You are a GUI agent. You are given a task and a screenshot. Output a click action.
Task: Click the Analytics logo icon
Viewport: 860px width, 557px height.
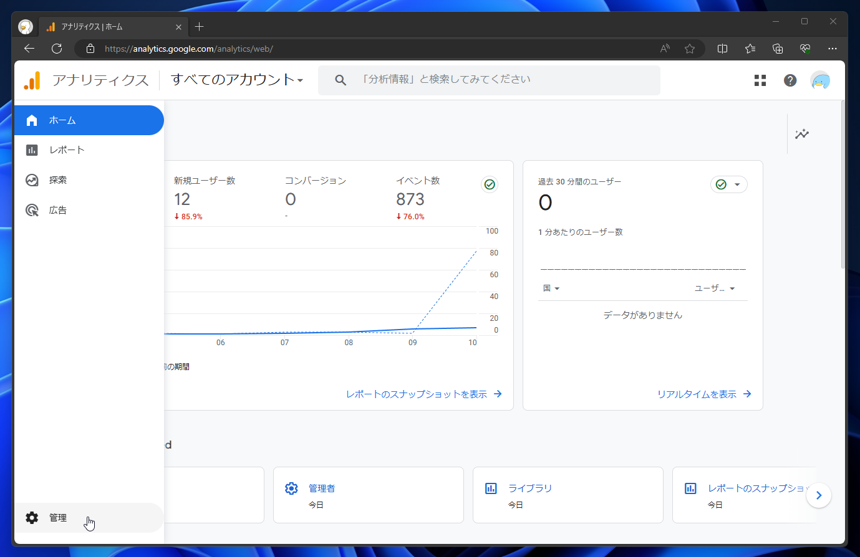[x=32, y=80]
